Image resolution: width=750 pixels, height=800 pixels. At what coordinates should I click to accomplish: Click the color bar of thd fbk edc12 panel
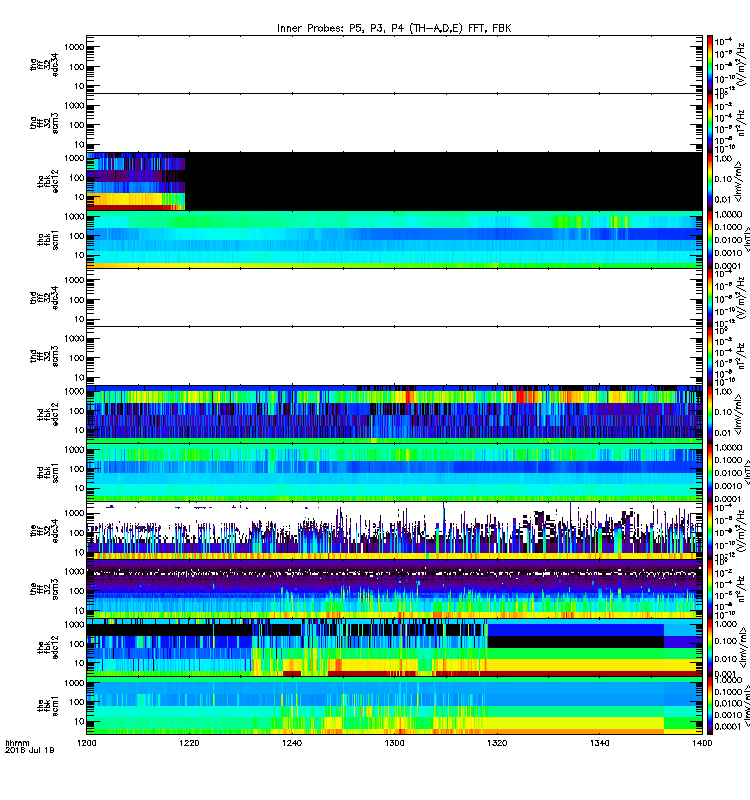pyautogui.click(x=710, y=414)
